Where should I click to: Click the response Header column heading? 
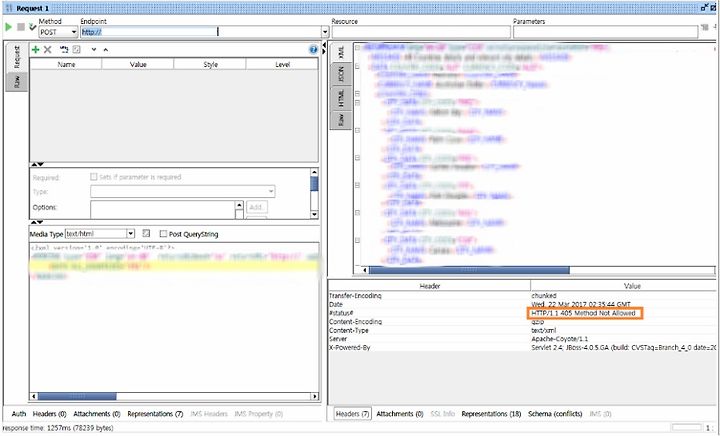coord(429,285)
